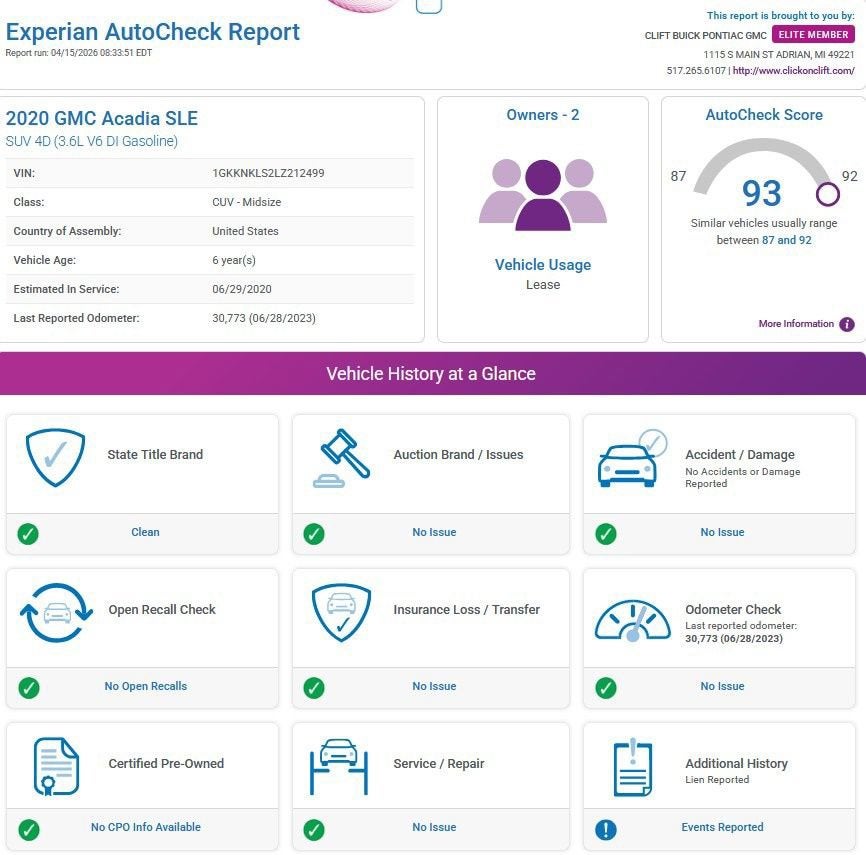This screenshot has width=866, height=855.
Task: Click the Auction Brand gavel icon
Action: pyautogui.click(x=341, y=458)
